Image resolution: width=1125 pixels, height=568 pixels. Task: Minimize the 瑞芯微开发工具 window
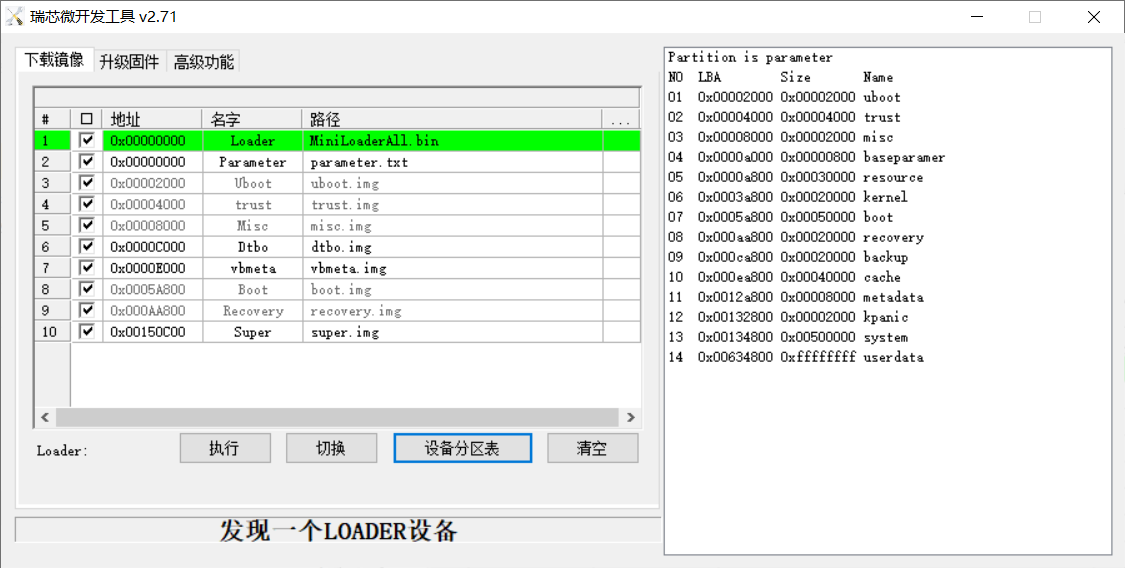(976, 16)
